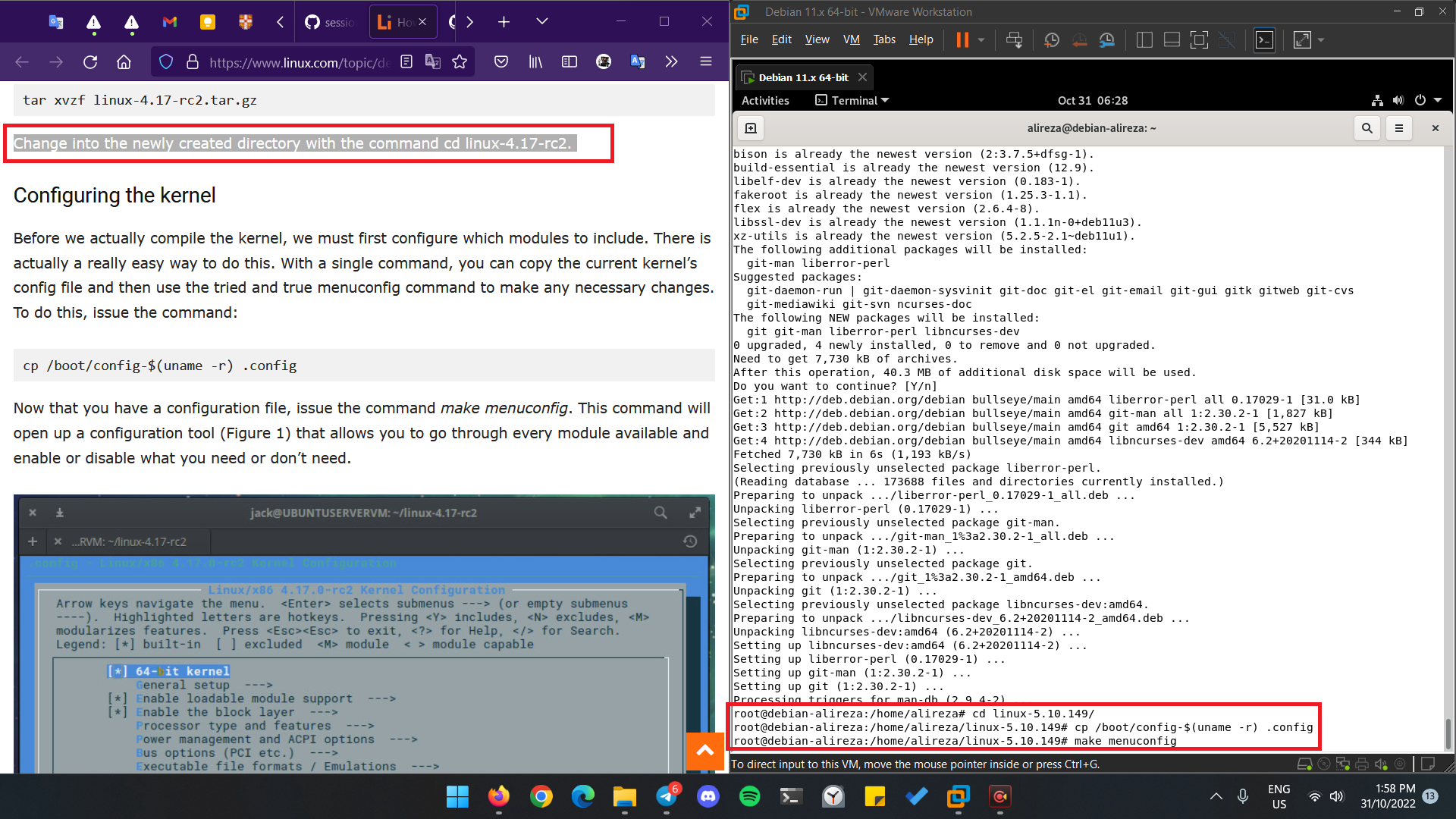1456x819 pixels.
Task: Expand the power options dropdown arrow
Action: click(981, 40)
